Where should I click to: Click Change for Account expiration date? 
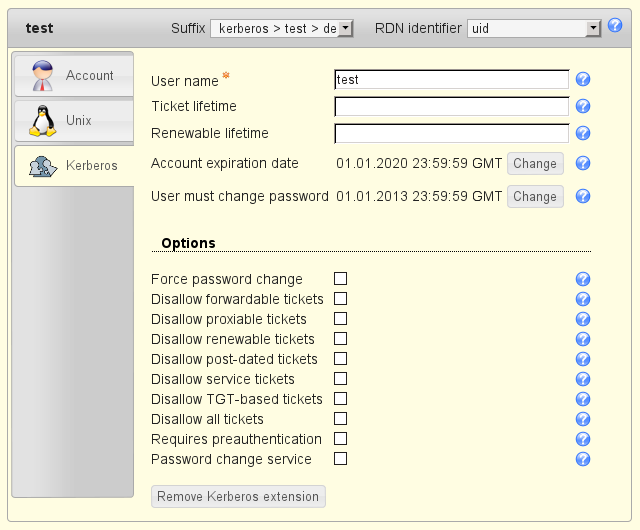(535, 164)
